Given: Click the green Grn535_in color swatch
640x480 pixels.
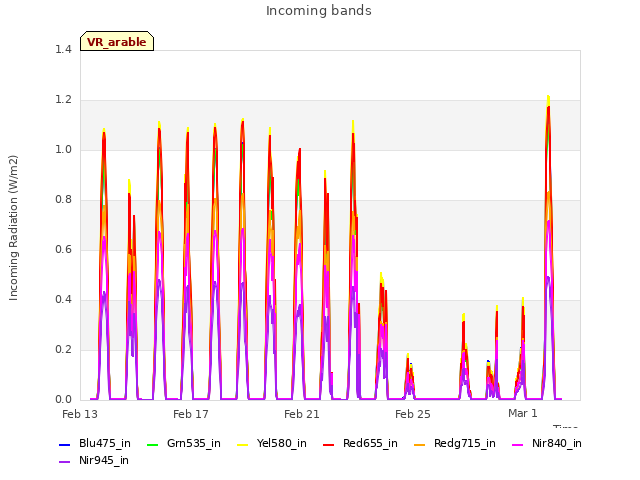Looking at the screenshot, I should [152, 444].
